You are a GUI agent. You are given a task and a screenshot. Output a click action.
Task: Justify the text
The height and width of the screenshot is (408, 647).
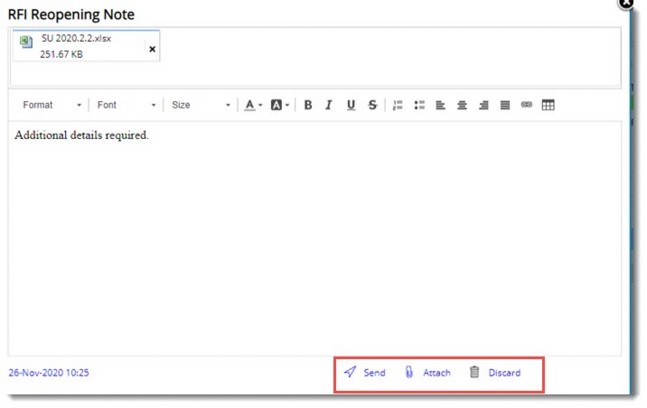(x=505, y=105)
